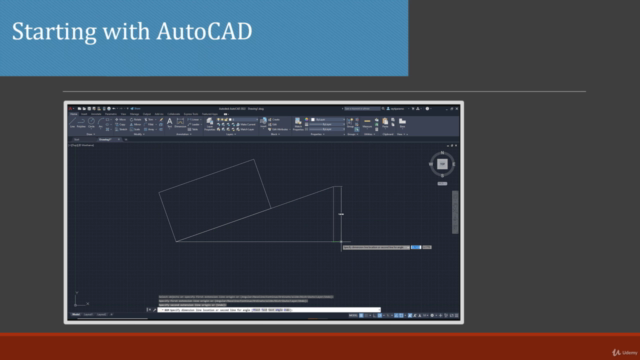Select the Arc drawing tool
640x360 pixels.
coord(101,122)
